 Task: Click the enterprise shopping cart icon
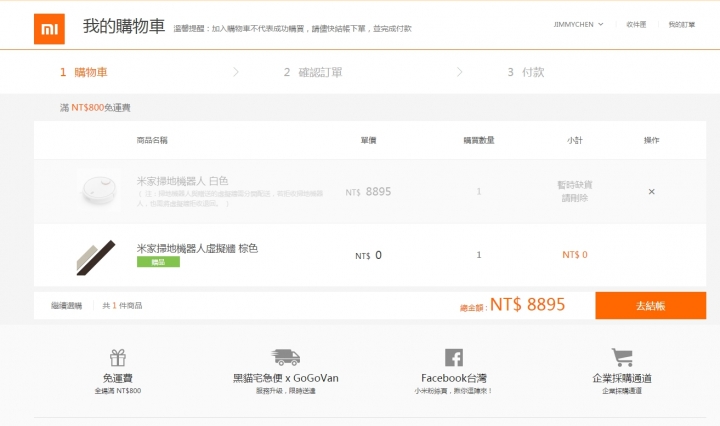tap(622, 357)
